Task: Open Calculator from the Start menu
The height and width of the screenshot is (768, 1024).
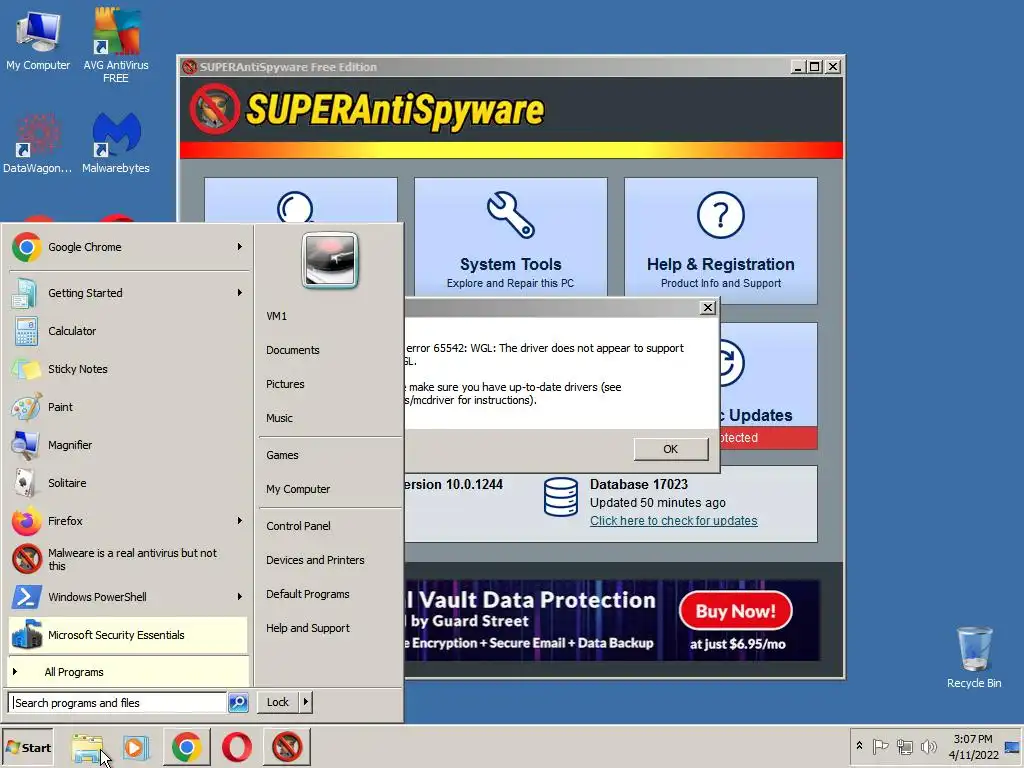Action: pyautogui.click(x=129, y=331)
